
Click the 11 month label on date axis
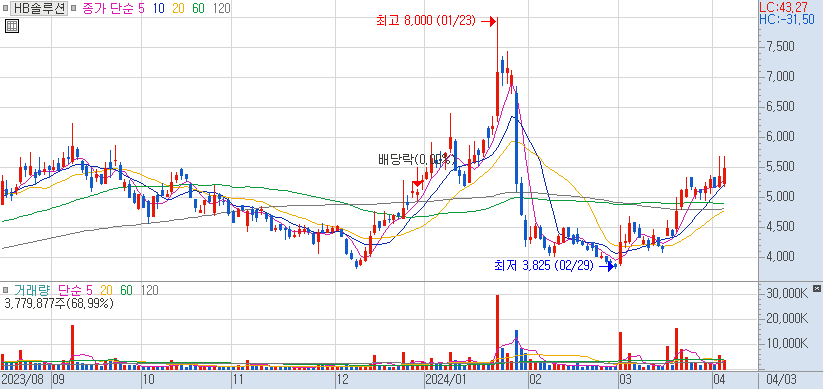(x=239, y=380)
